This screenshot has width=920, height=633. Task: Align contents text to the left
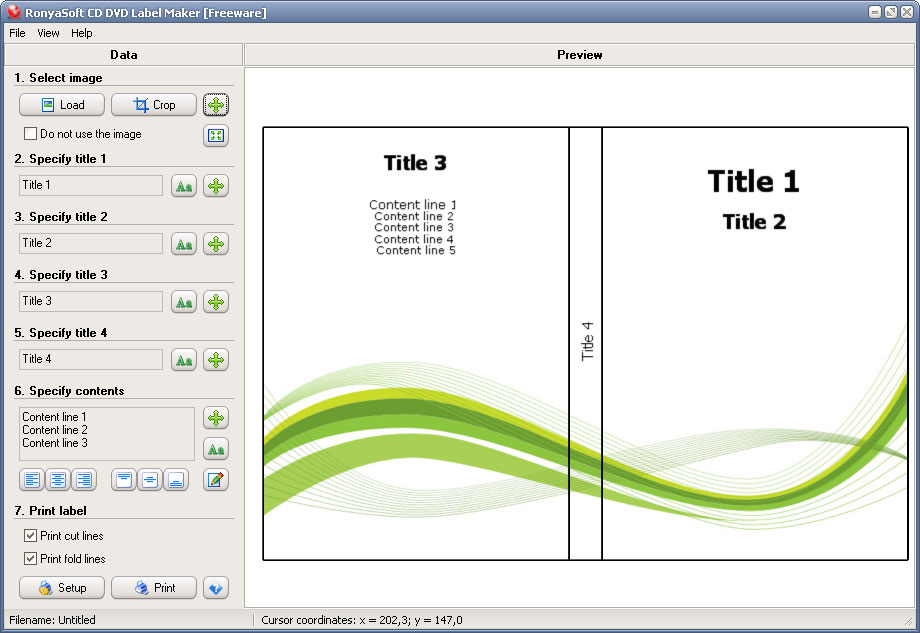click(x=33, y=480)
